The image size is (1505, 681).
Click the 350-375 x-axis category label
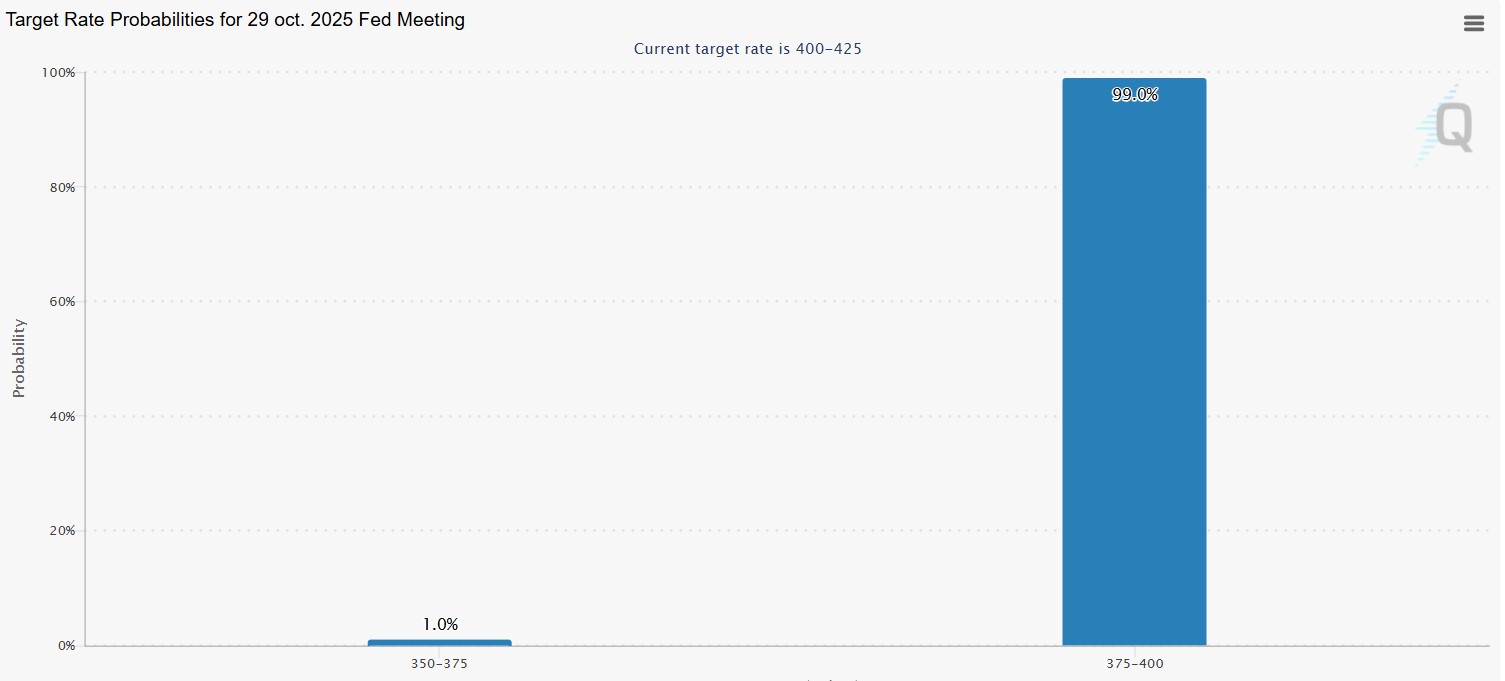tap(439, 664)
